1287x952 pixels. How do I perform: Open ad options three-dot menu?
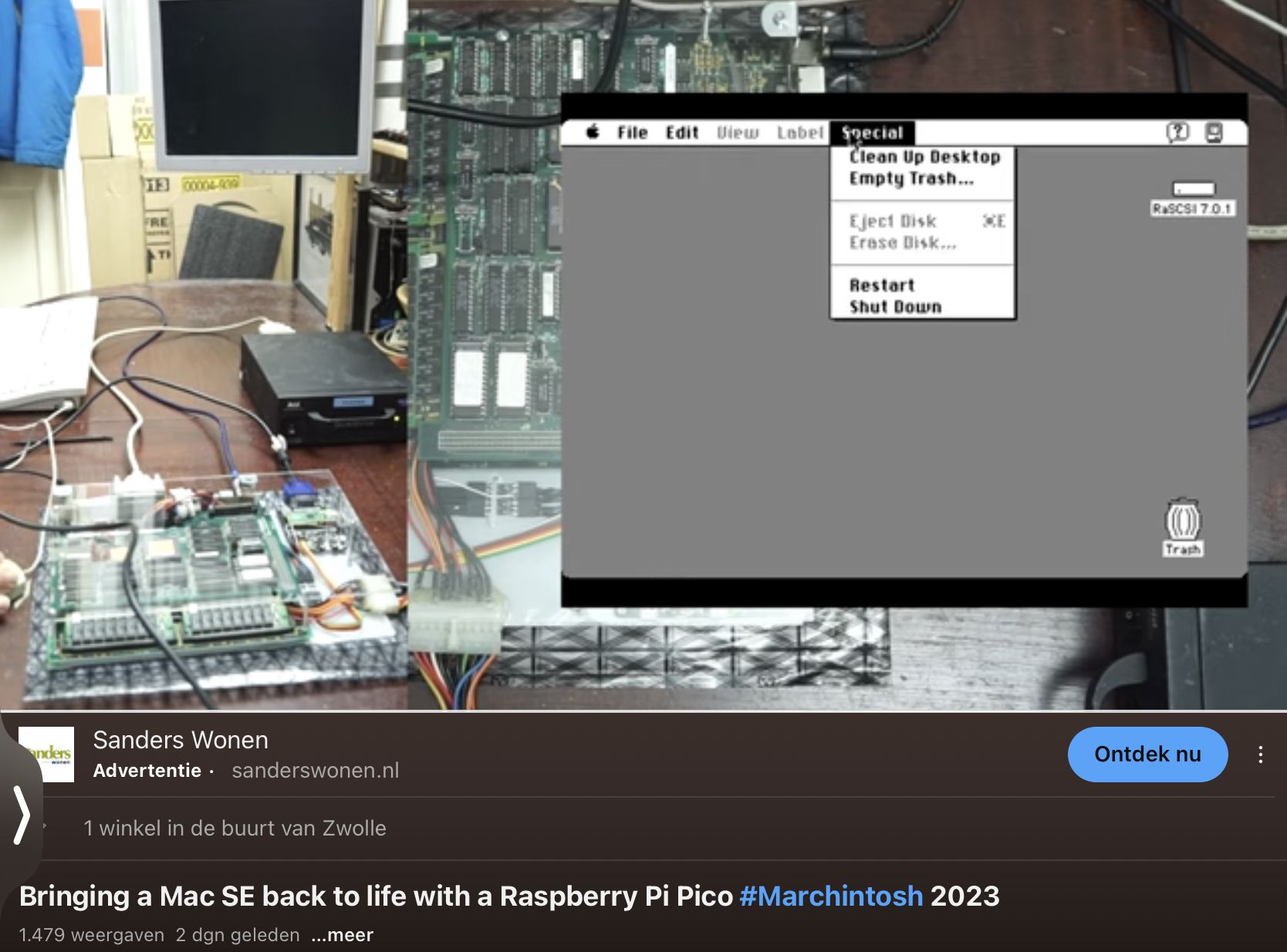1260,755
